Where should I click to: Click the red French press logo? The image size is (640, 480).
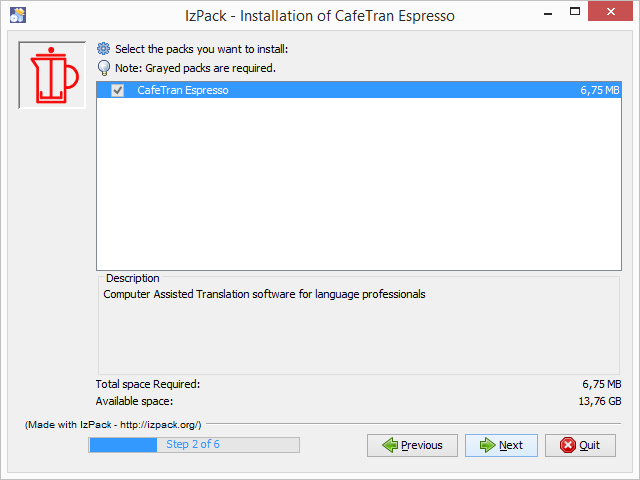click(x=52, y=75)
